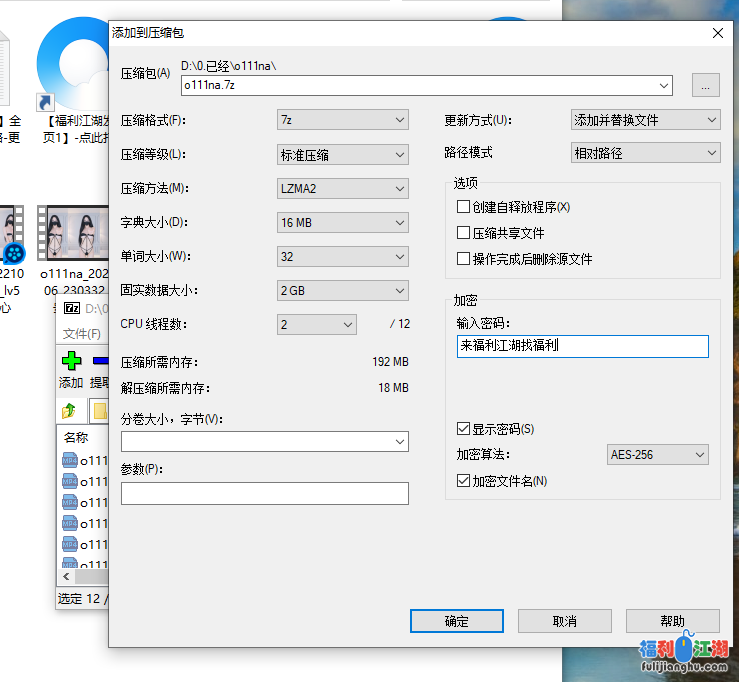Select the o111na video thumbnail on desktop
This screenshot has width=739, height=682.
pos(72,234)
